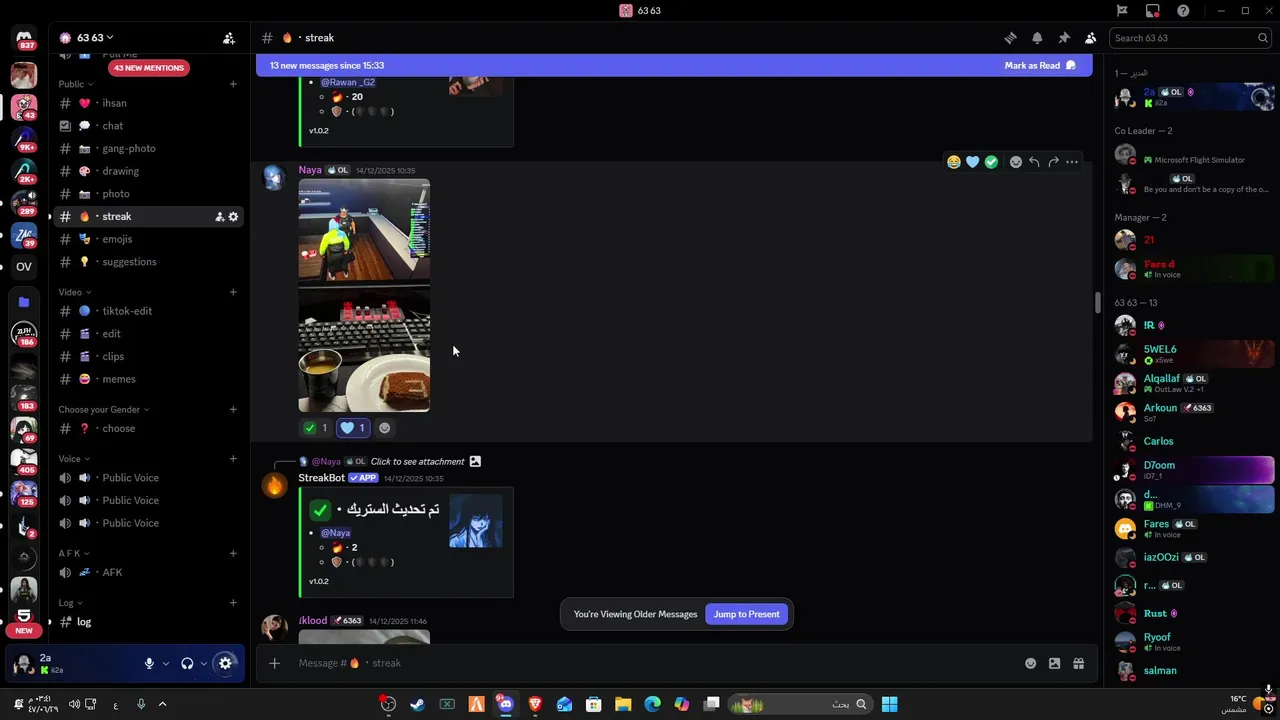The height and width of the screenshot is (720, 1280).
Task: Open sticker picker icon in message box
Action: [x=1054, y=663]
